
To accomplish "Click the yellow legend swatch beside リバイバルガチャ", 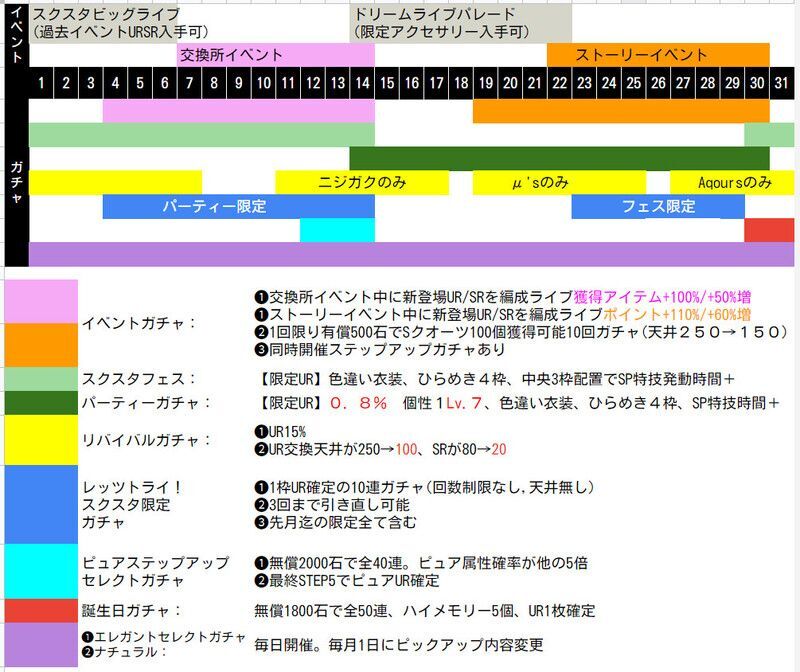I will tap(41, 440).
